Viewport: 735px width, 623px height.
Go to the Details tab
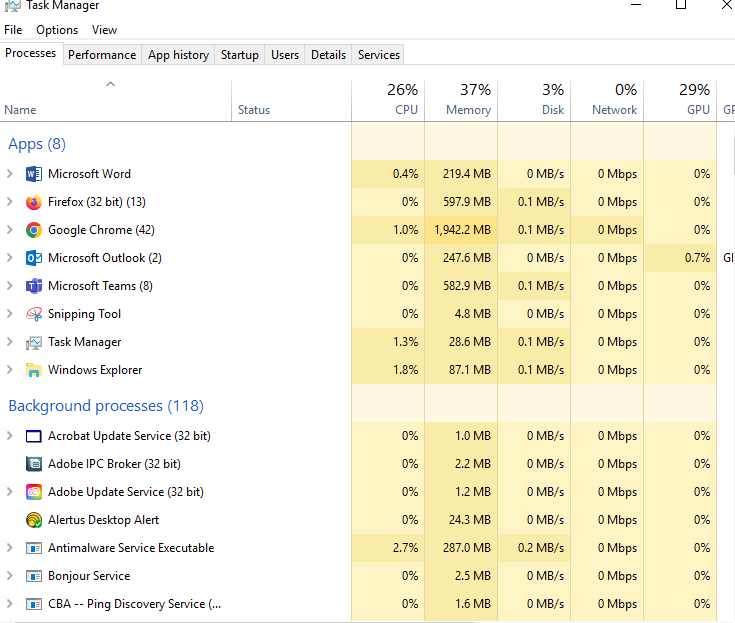(x=328, y=55)
